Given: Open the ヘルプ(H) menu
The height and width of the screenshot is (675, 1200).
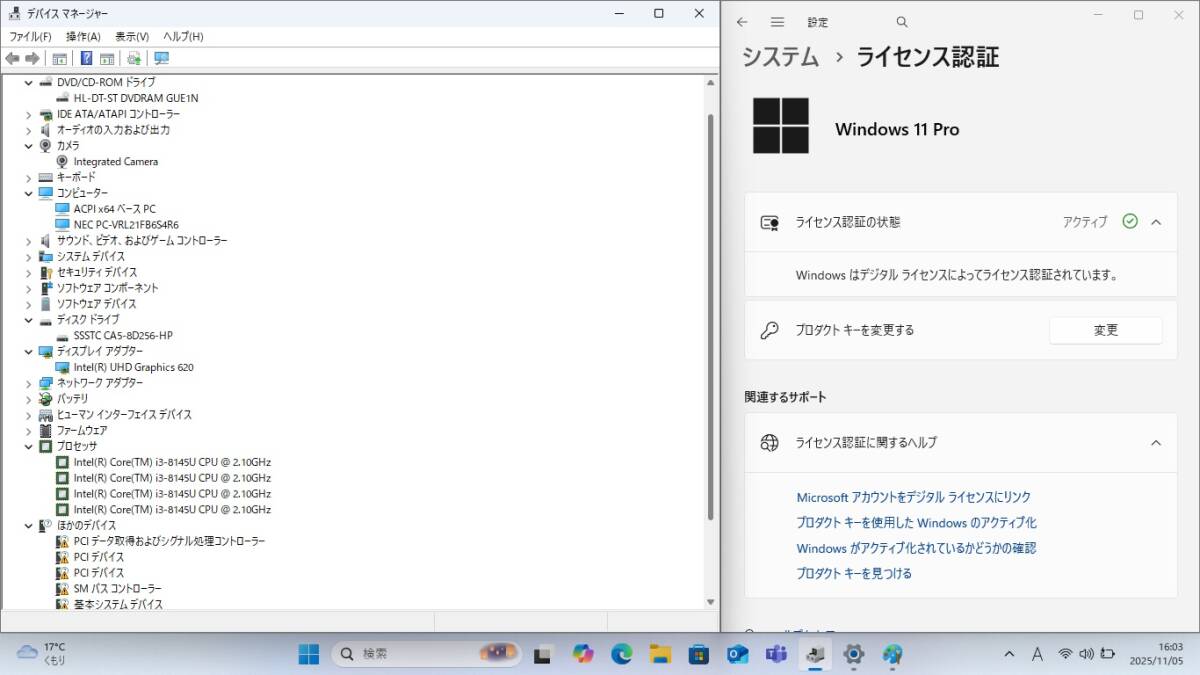Looking at the screenshot, I should point(183,36).
